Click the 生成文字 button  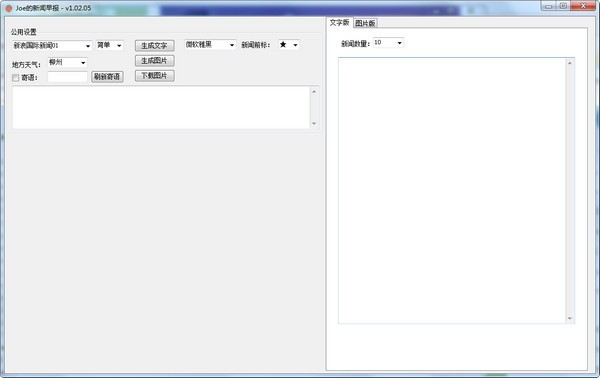[155, 46]
